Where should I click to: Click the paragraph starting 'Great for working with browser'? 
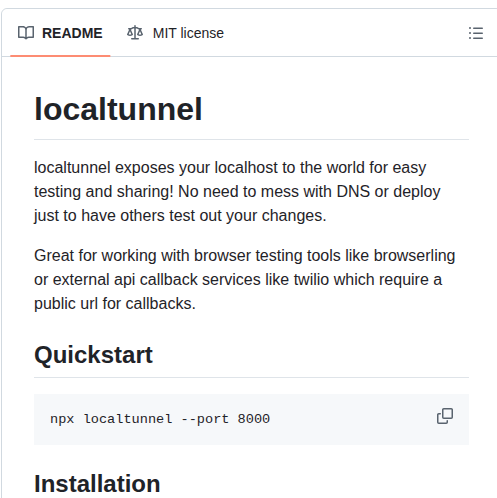(x=245, y=280)
